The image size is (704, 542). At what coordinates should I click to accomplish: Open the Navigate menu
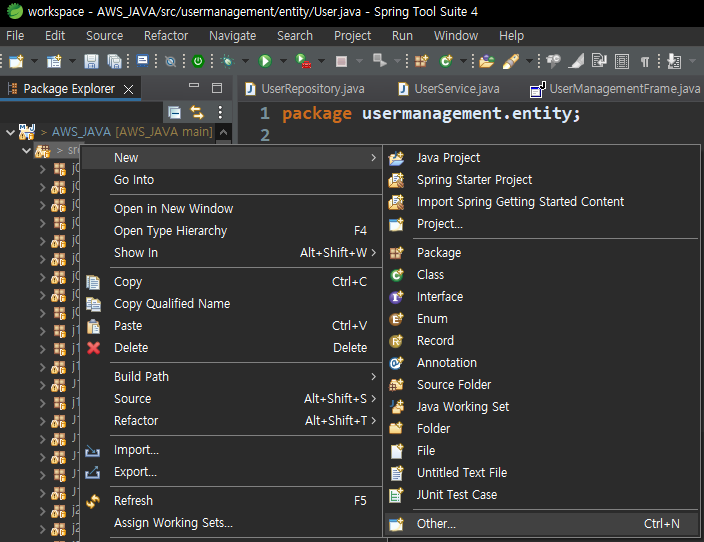pos(232,36)
